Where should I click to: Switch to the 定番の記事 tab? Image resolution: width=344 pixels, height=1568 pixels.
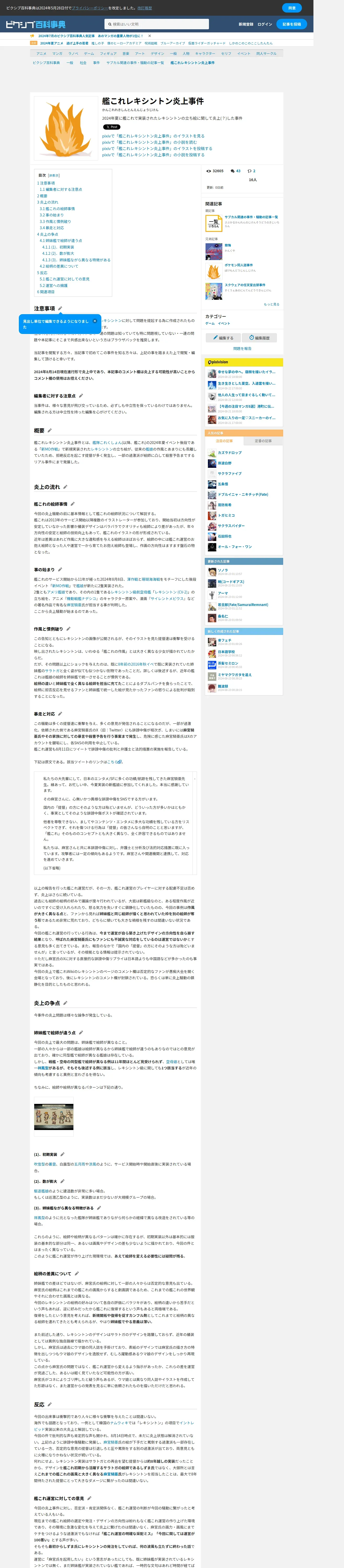(x=263, y=441)
